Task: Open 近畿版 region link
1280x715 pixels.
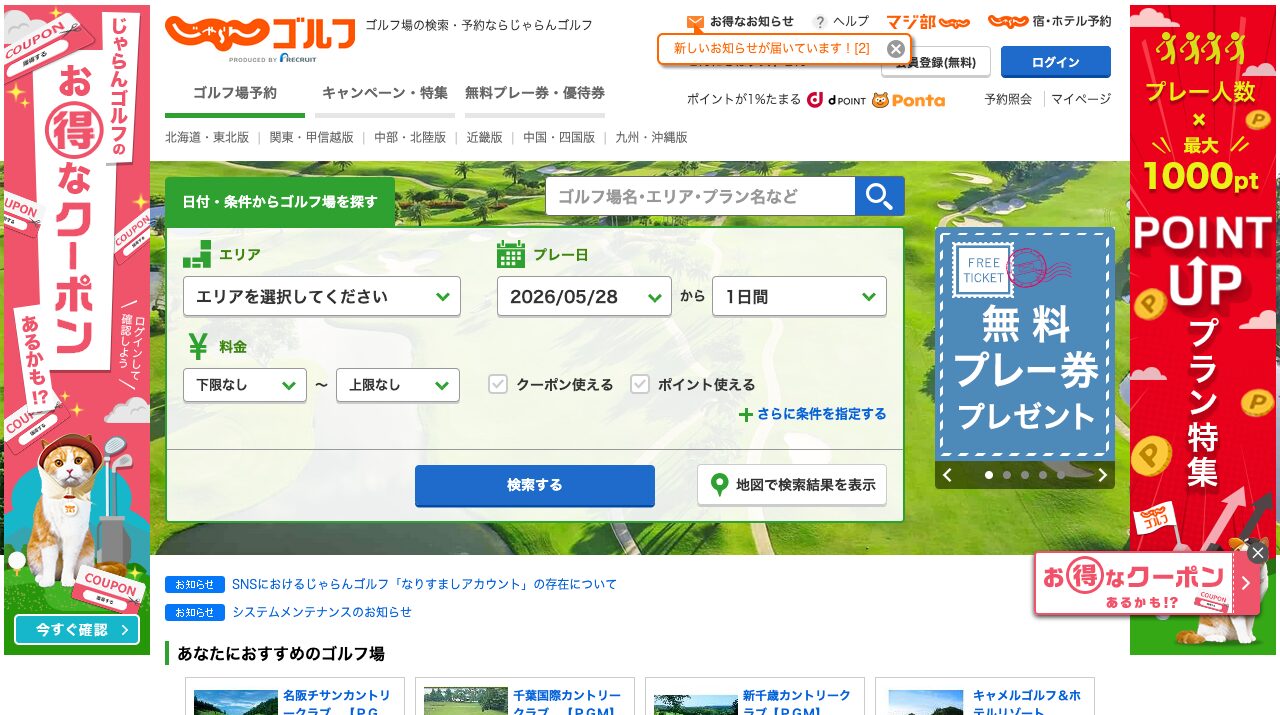Action: (485, 138)
